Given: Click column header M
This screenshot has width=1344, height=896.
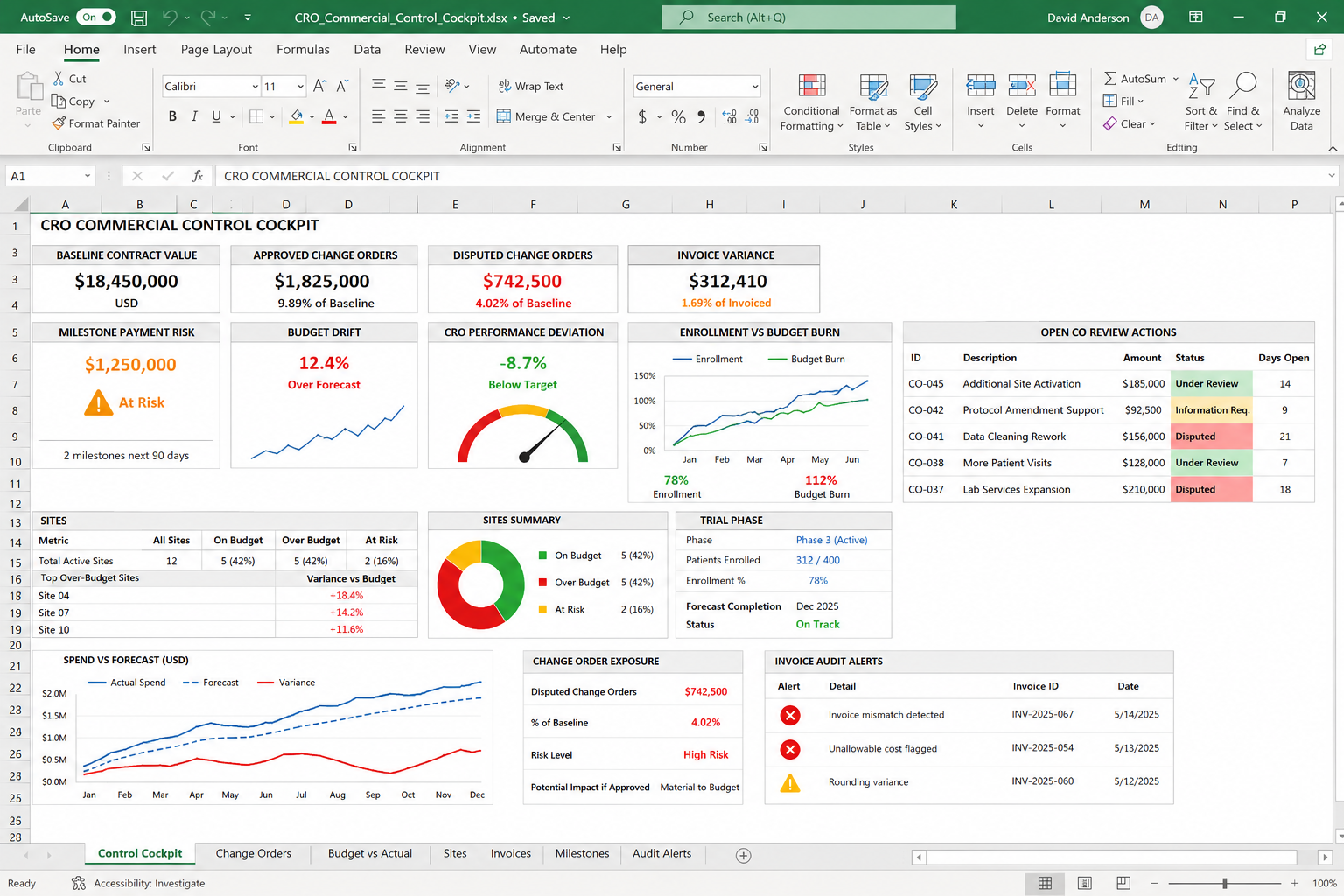Looking at the screenshot, I should (x=1144, y=205).
